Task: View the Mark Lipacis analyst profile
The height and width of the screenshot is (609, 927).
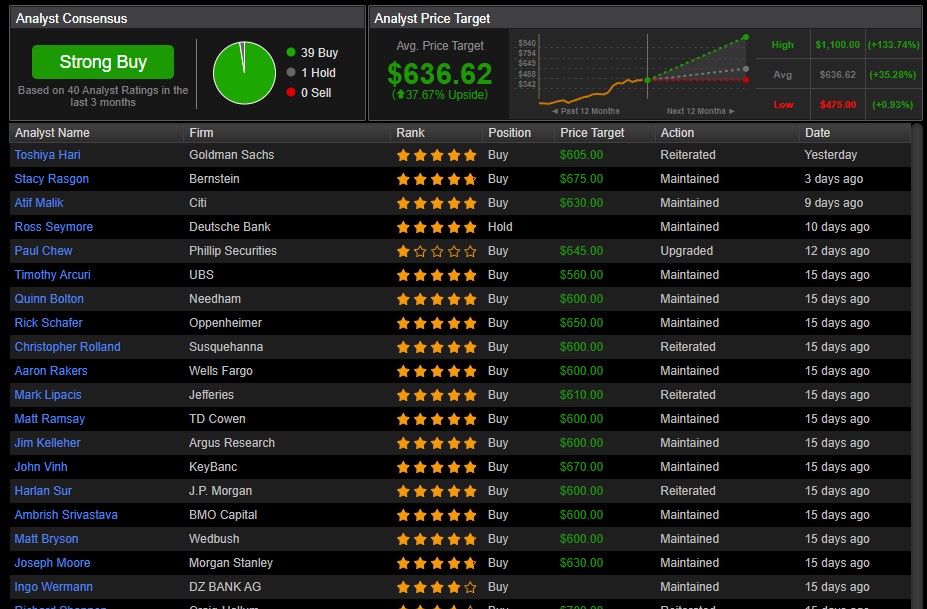Action: [x=48, y=395]
